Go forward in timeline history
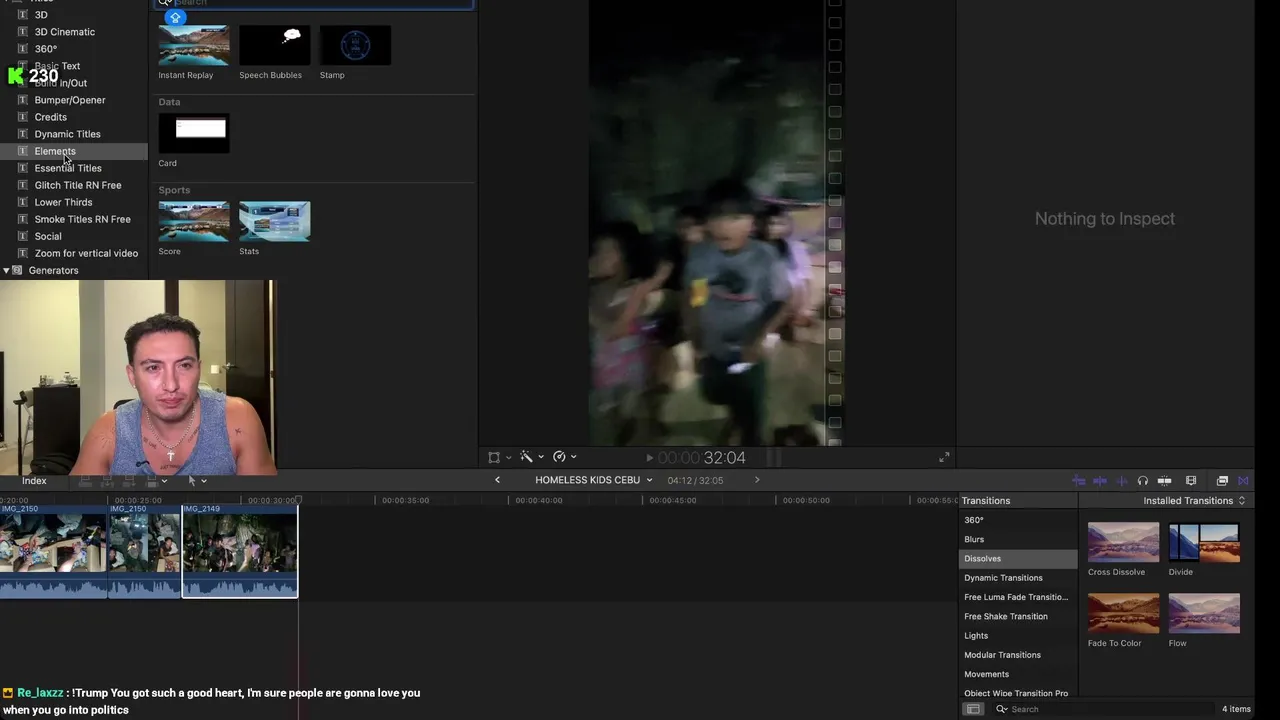 click(x=757, y=480)
